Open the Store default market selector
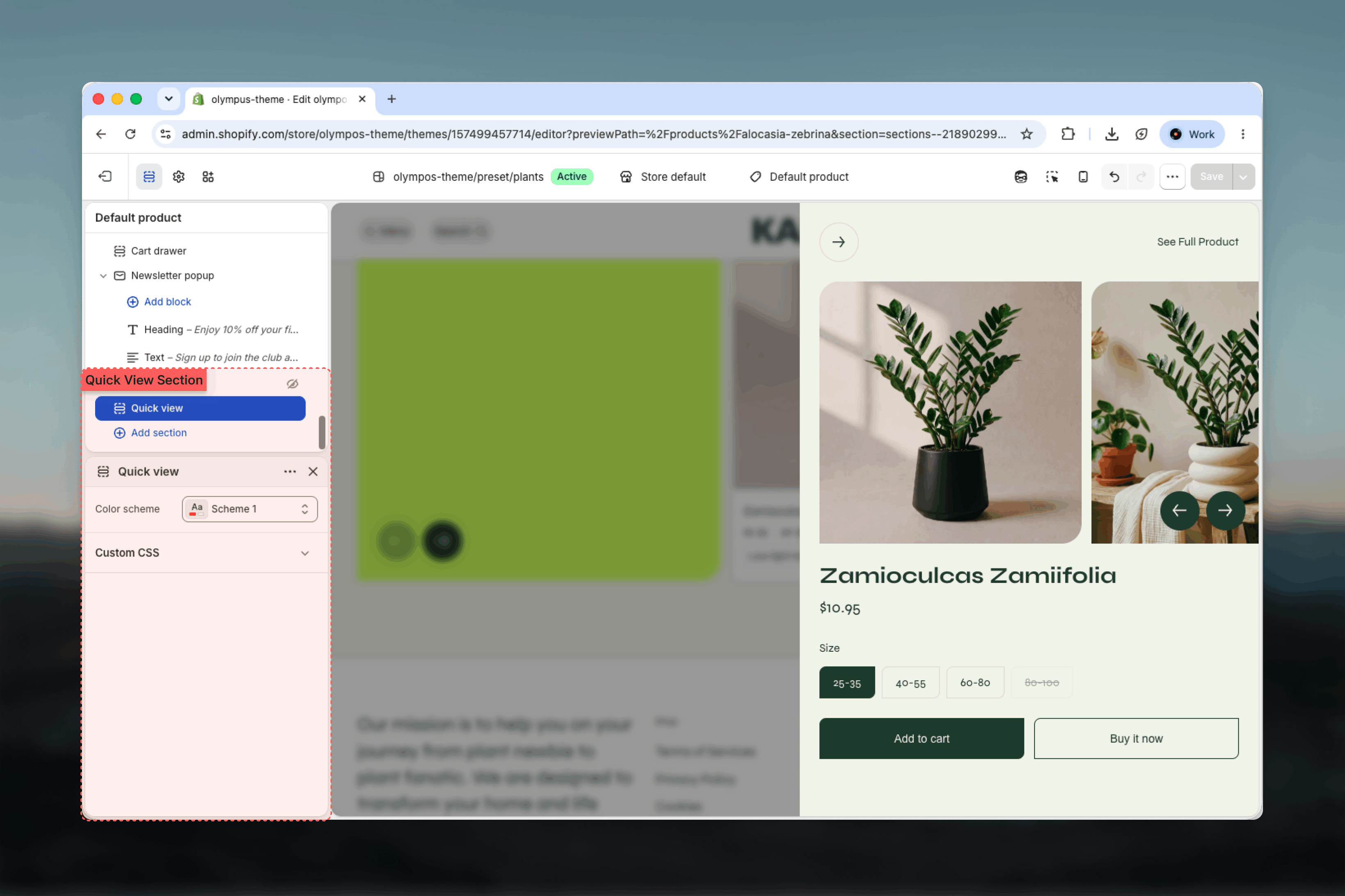Screen dimensions: 1345x896 tap(663, 177)
